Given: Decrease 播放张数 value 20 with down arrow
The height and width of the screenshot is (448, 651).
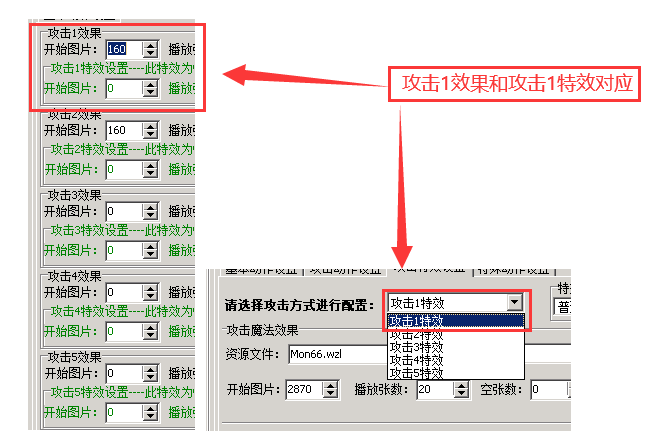Looking at the screenshot, I should [461, 393].
